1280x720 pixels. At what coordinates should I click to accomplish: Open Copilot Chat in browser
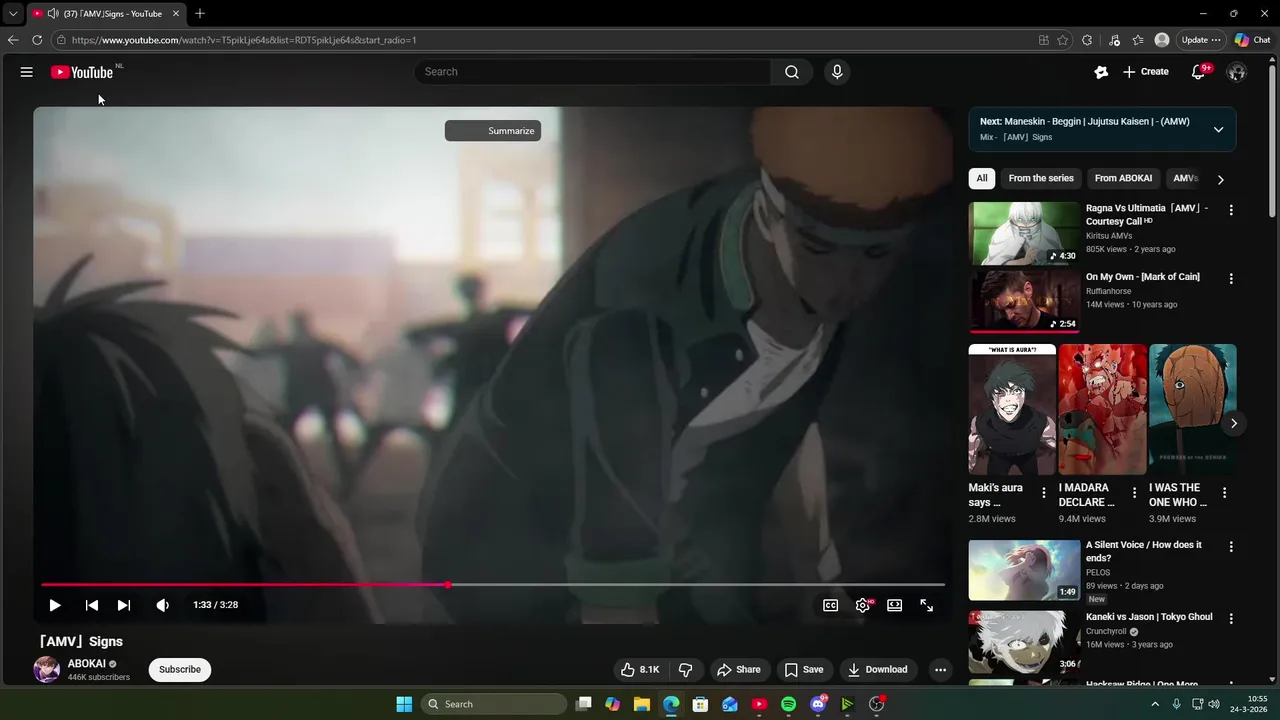coord(1252,40)
